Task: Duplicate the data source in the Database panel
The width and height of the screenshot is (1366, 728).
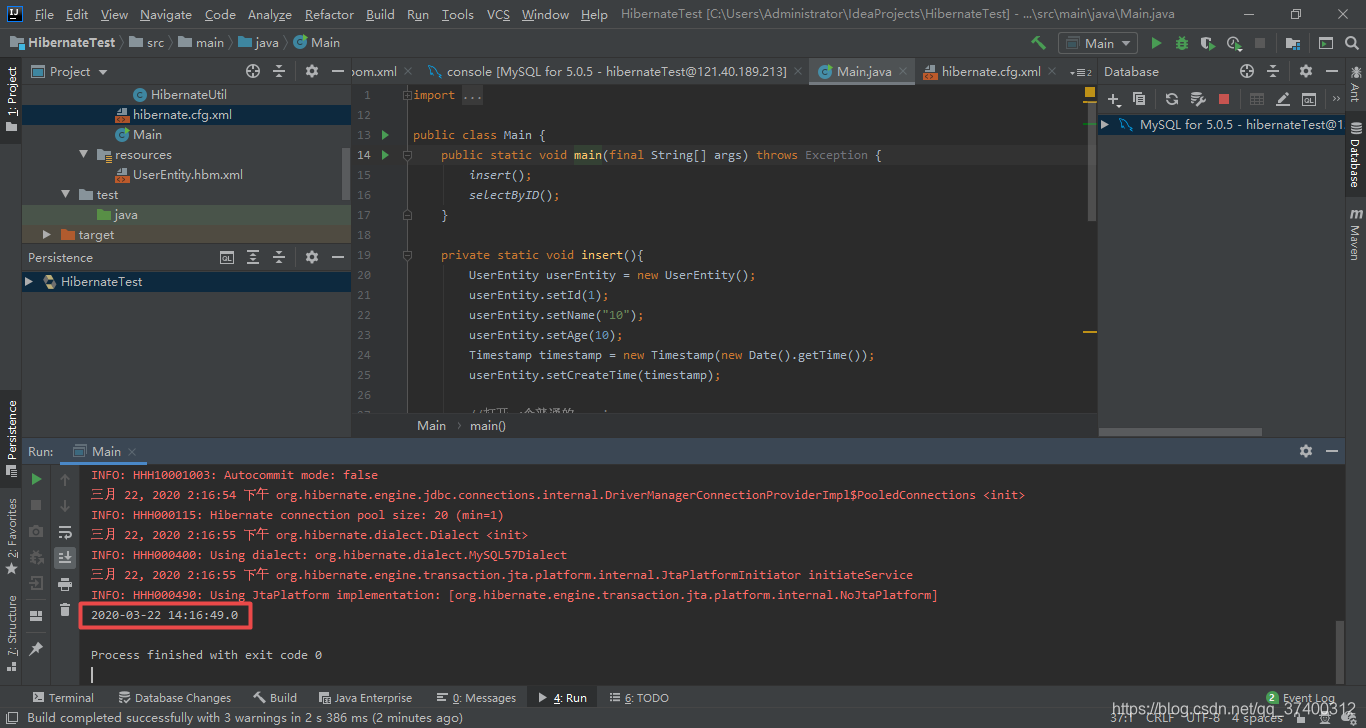Action: tap(1139, 99)
